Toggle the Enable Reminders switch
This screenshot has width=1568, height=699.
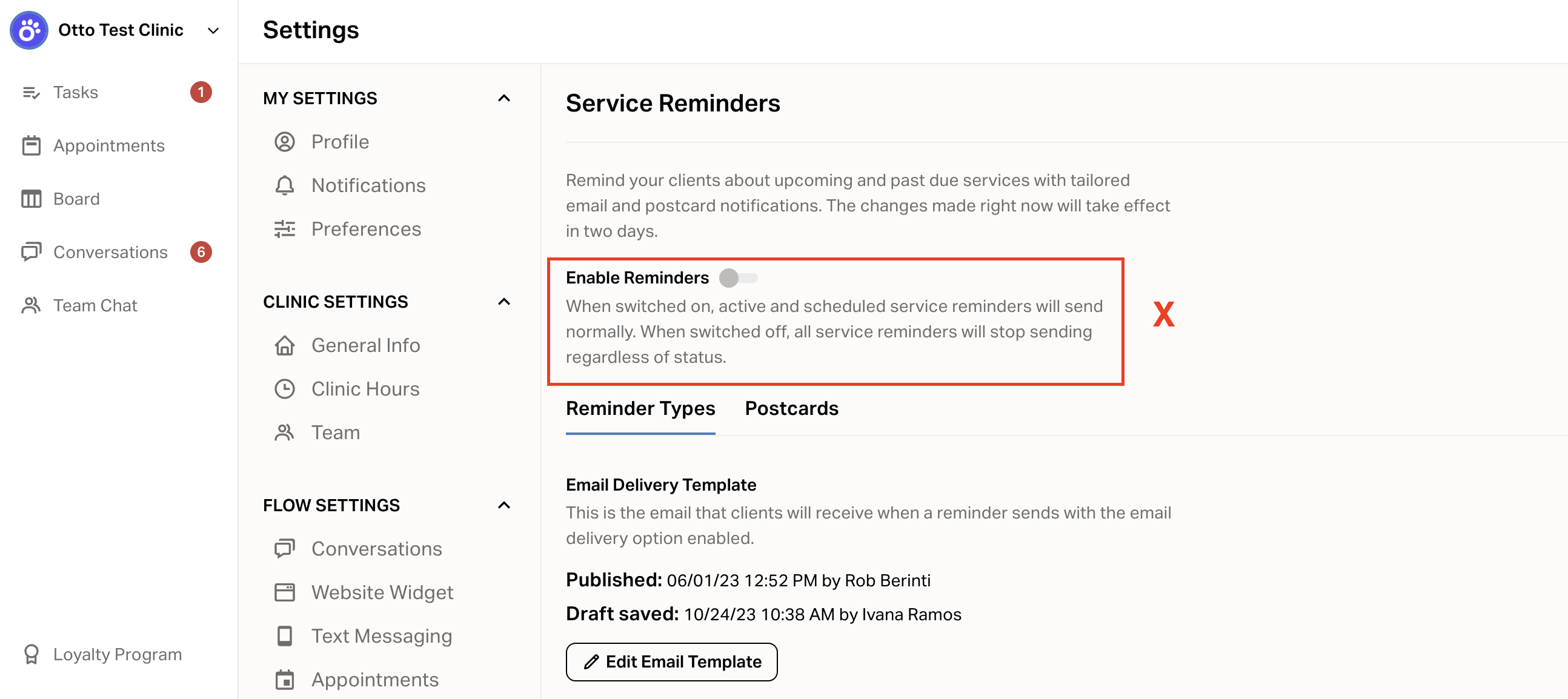pos(738,278)
